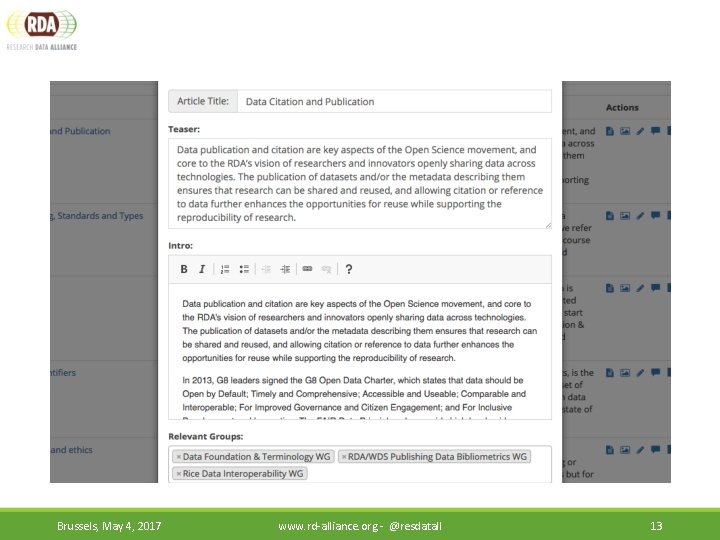The width and height of the screenshot is (720, 540).
Task: Click the image icon in 'tifiers' row
Action: [x=625, y=372]
